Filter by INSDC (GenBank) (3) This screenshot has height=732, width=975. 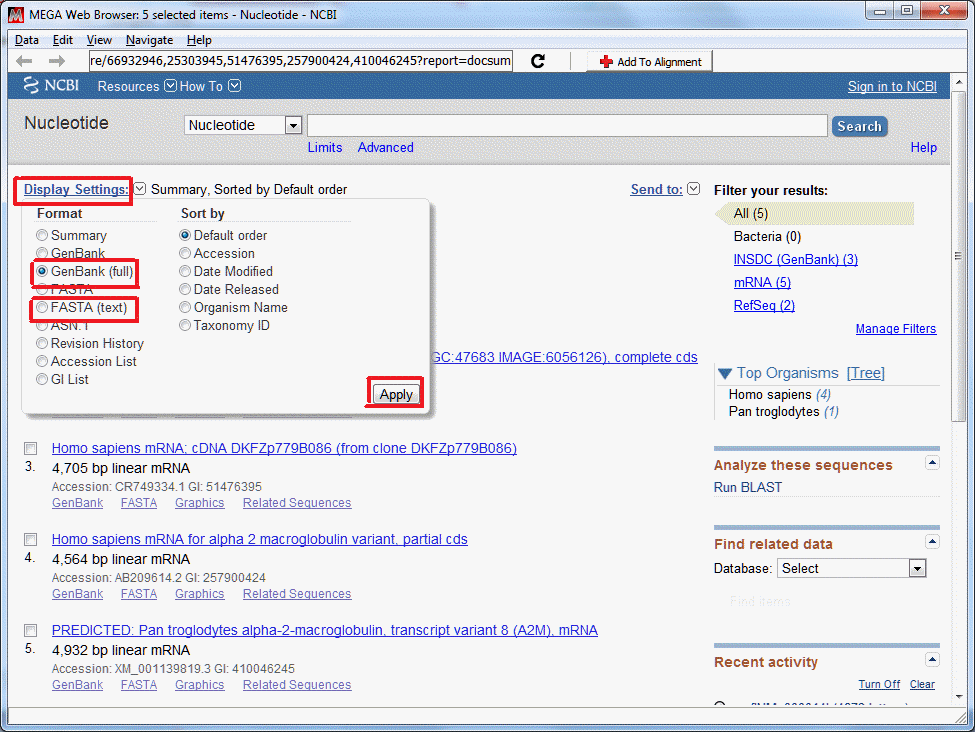796,259
